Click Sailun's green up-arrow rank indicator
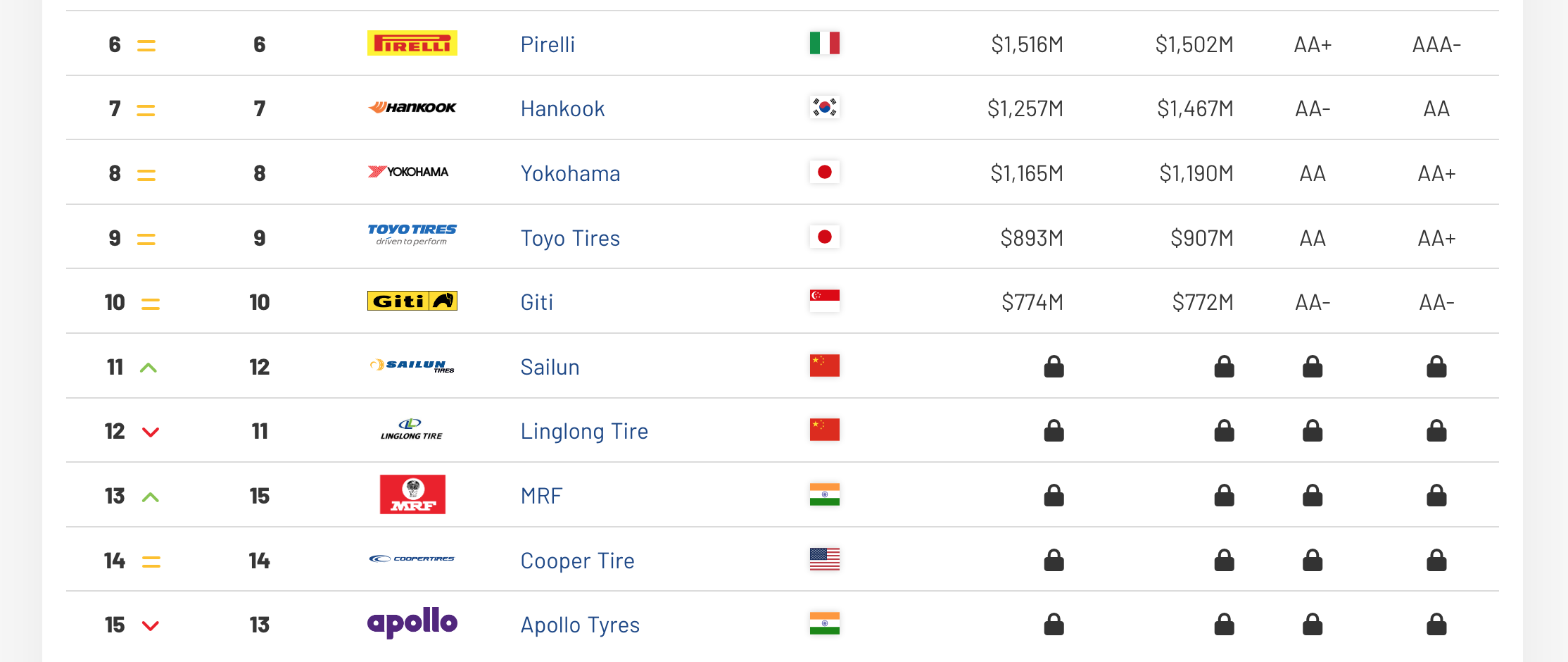This screenshot has height=662, width=1568. (x=148, y=368)
